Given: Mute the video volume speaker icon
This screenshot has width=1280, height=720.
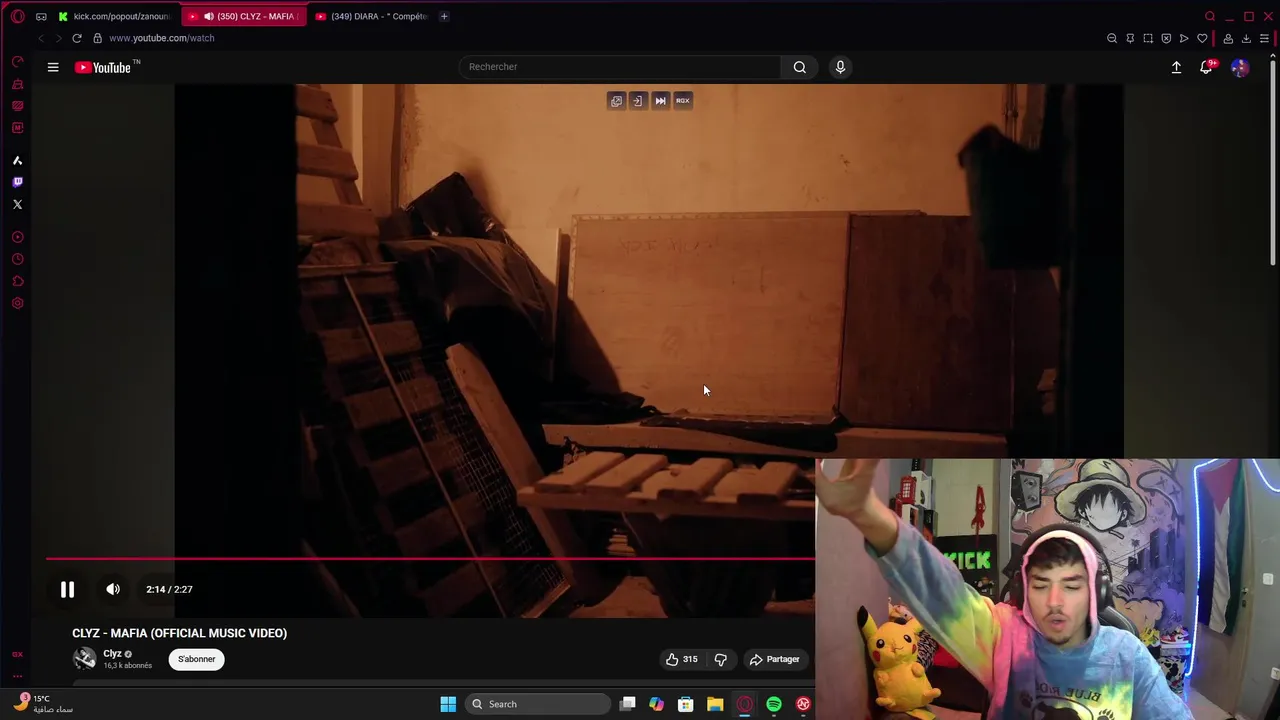Looking at the screenshot, I should (113, 590).
